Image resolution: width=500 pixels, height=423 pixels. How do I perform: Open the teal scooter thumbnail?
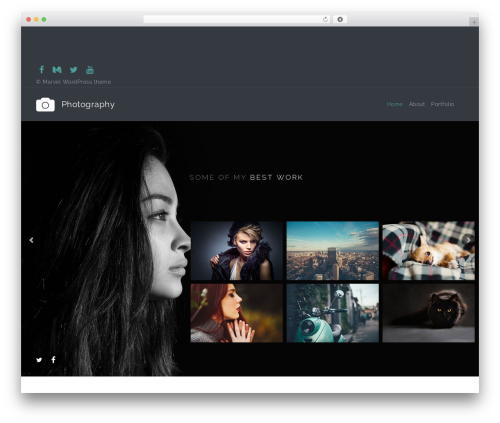click(x=333, y=313)
